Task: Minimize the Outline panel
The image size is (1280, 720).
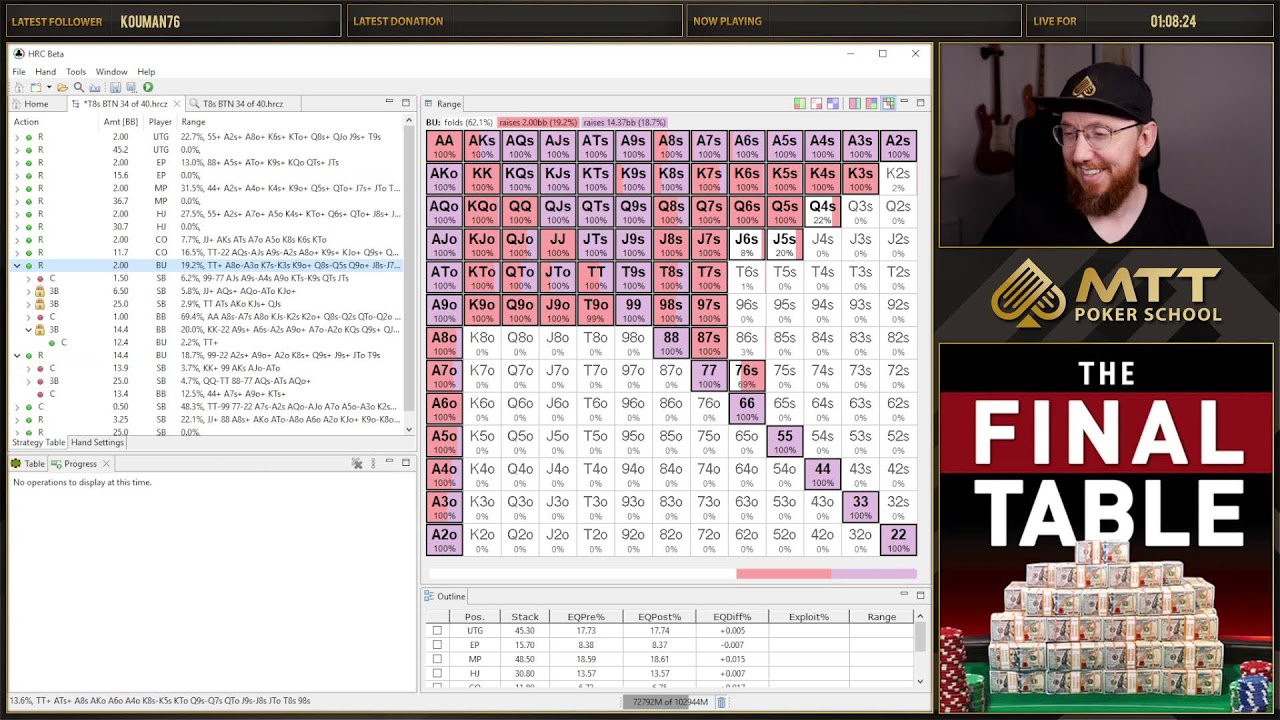Action: pyautogui.click(x=904, y=594)
